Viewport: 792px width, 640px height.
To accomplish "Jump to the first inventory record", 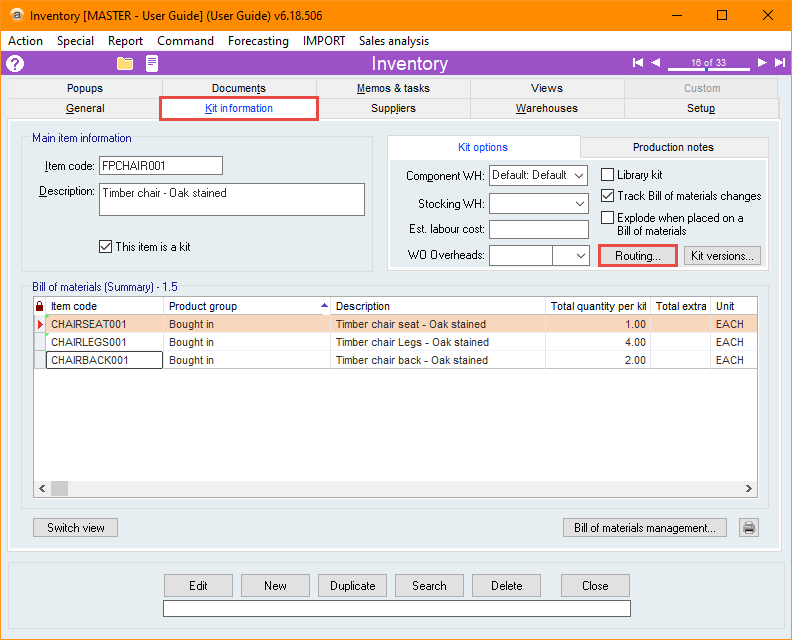I will [638, 63].
